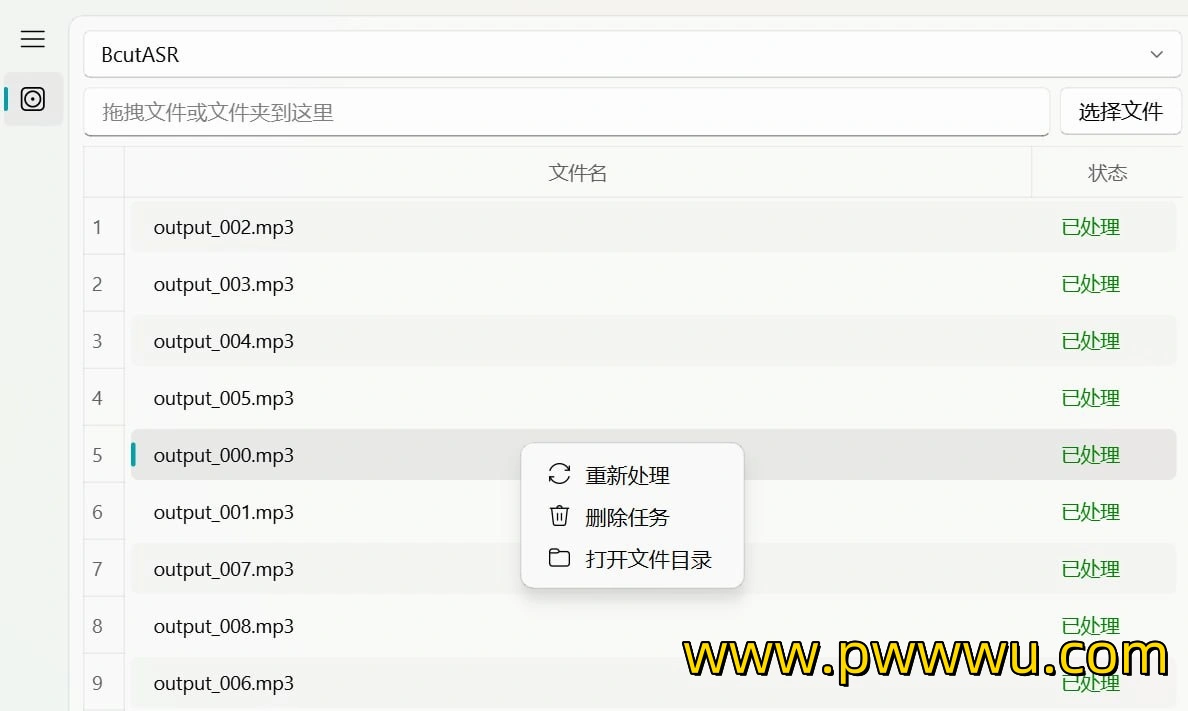Click 已处理 status of output_003.mp3
This screenshot has height=711, width=1188.
(x=1090, y=283)
